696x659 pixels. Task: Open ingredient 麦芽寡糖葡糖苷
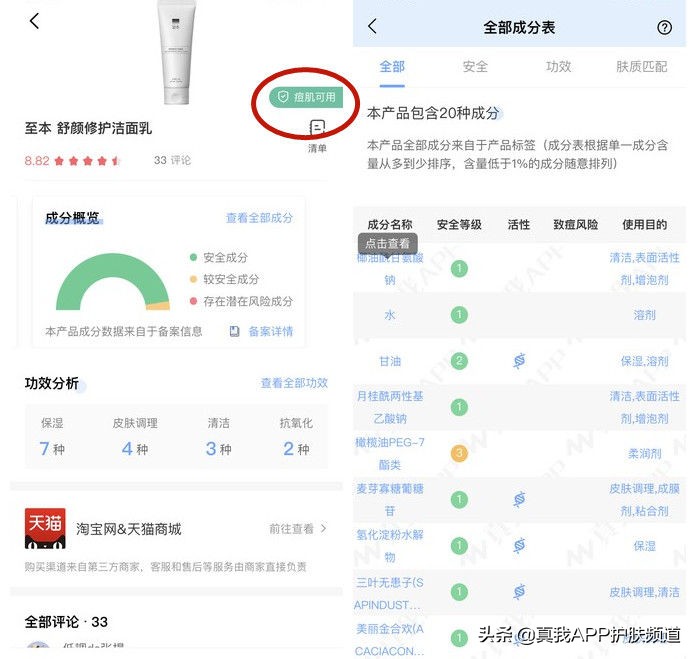point(390,500)
